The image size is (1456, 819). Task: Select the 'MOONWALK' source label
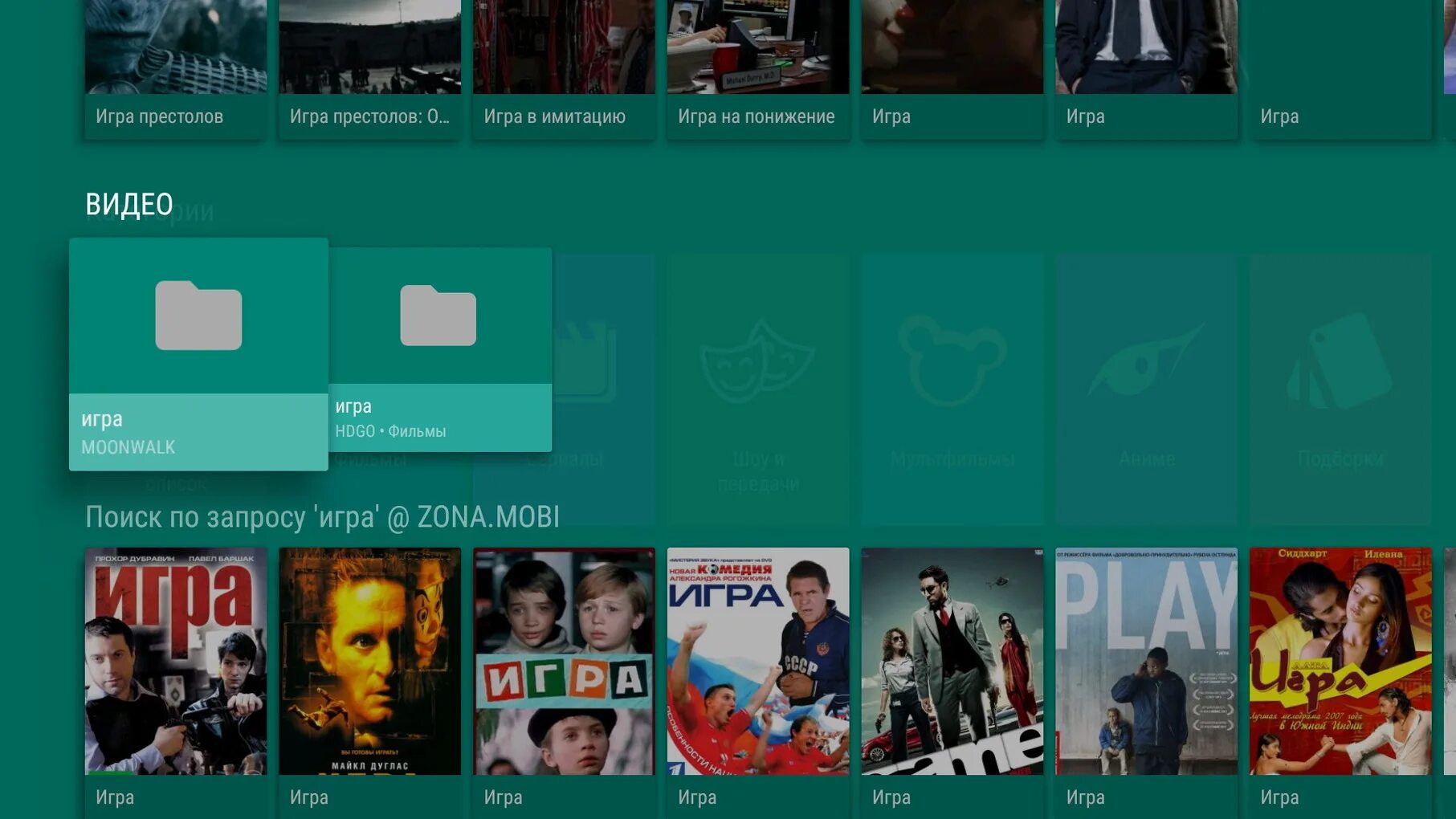[128, 447]
